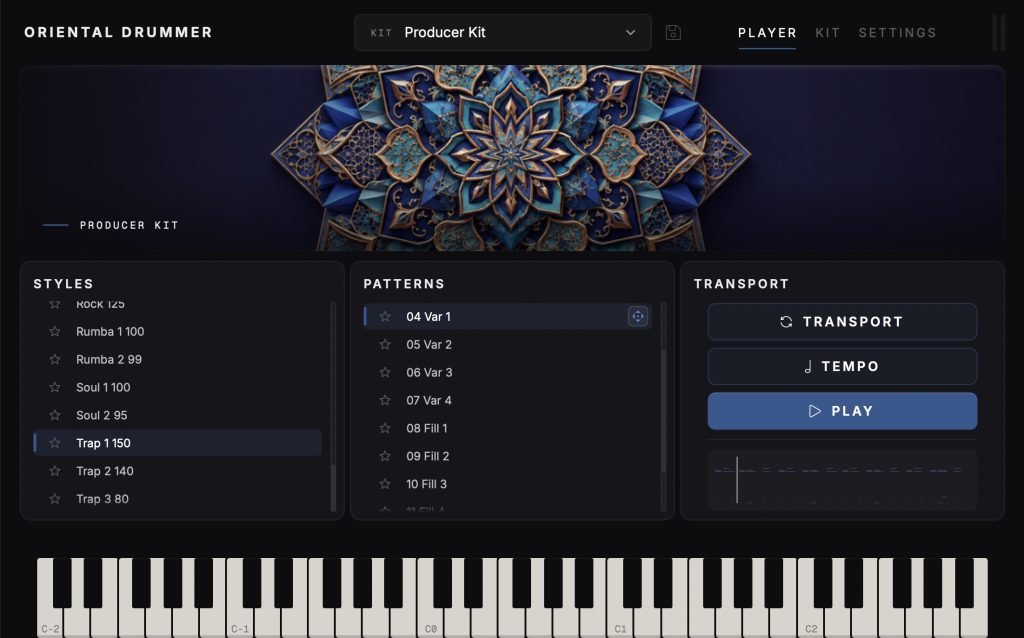Choose the 08 Fill 1 pattern

click(x=507, y=428)
